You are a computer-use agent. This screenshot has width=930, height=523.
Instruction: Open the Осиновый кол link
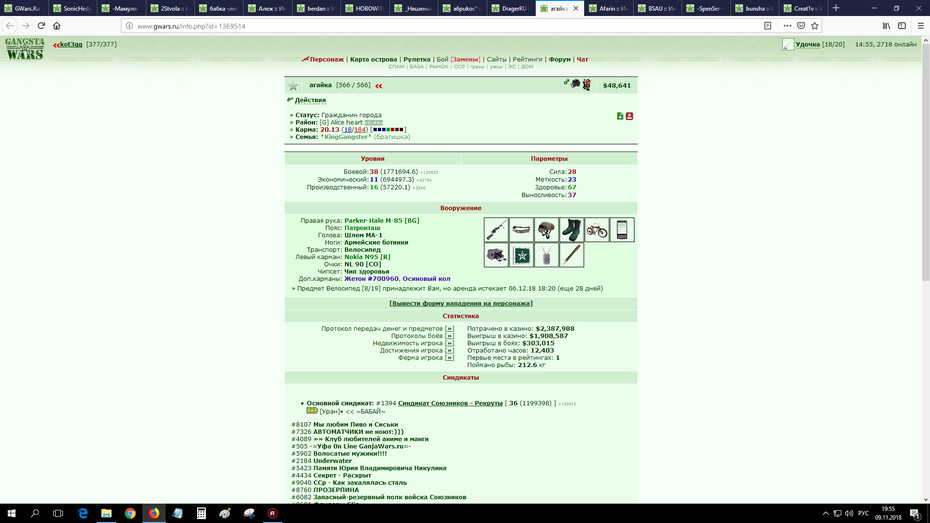pos(426,279)
